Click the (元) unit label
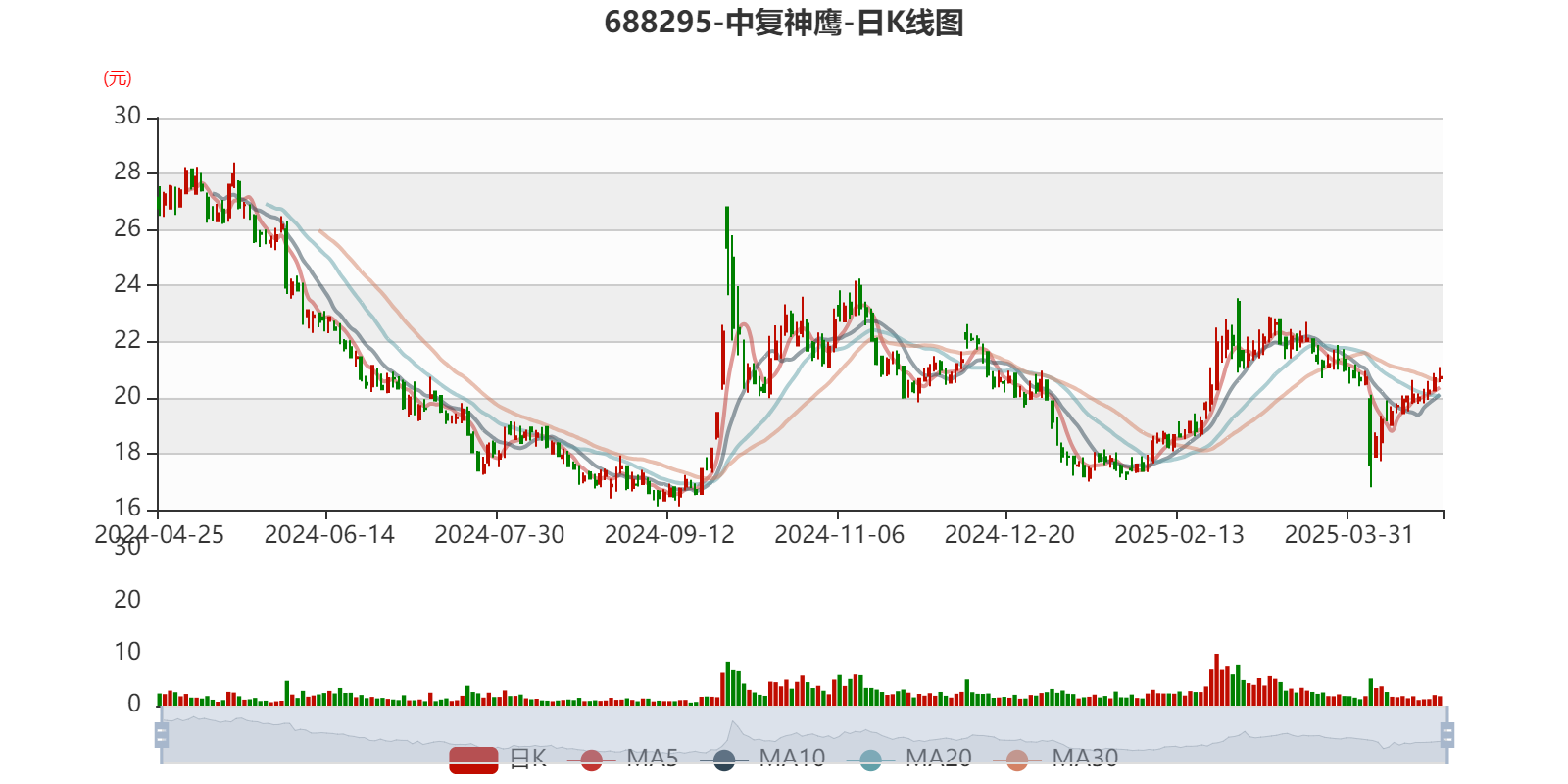Image resolution: width=1568 pixels, height=784 pixels. 118,78
